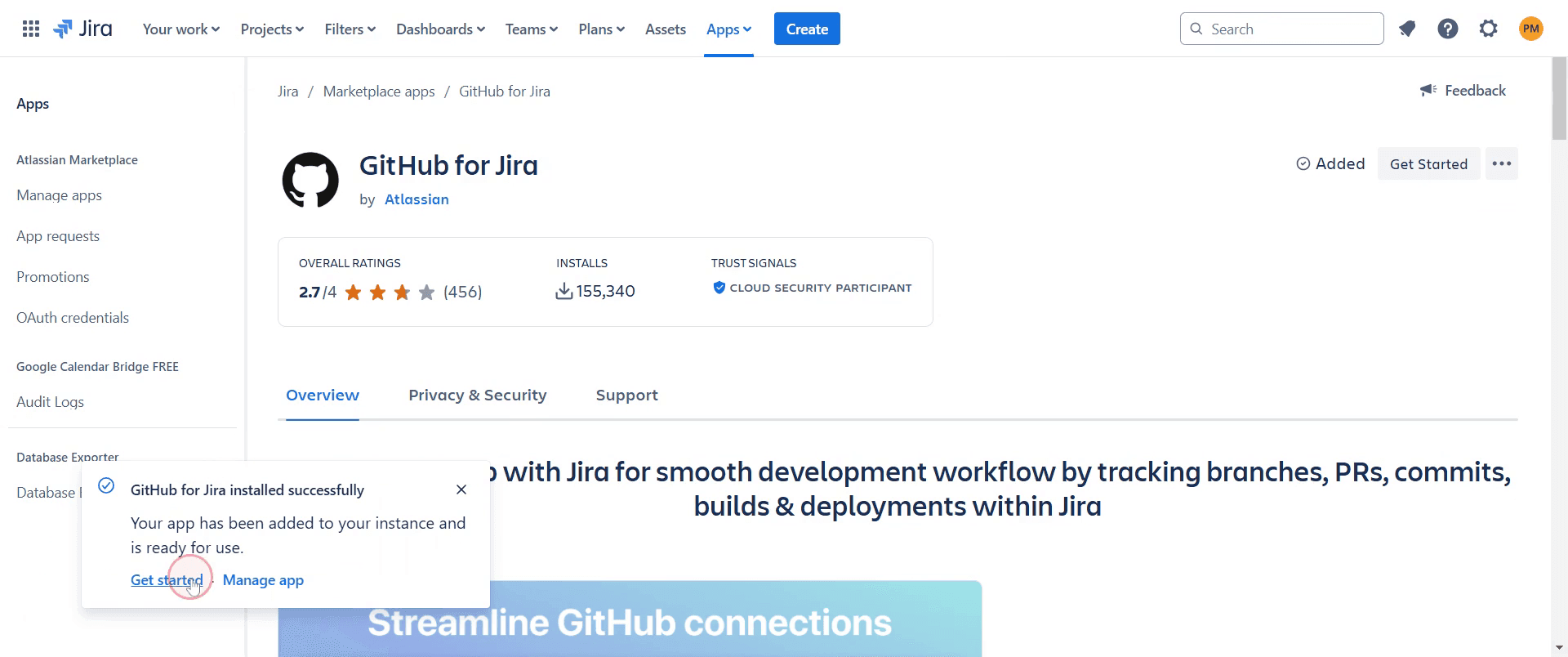Click the installs count 155,340

tap(595, 291)
